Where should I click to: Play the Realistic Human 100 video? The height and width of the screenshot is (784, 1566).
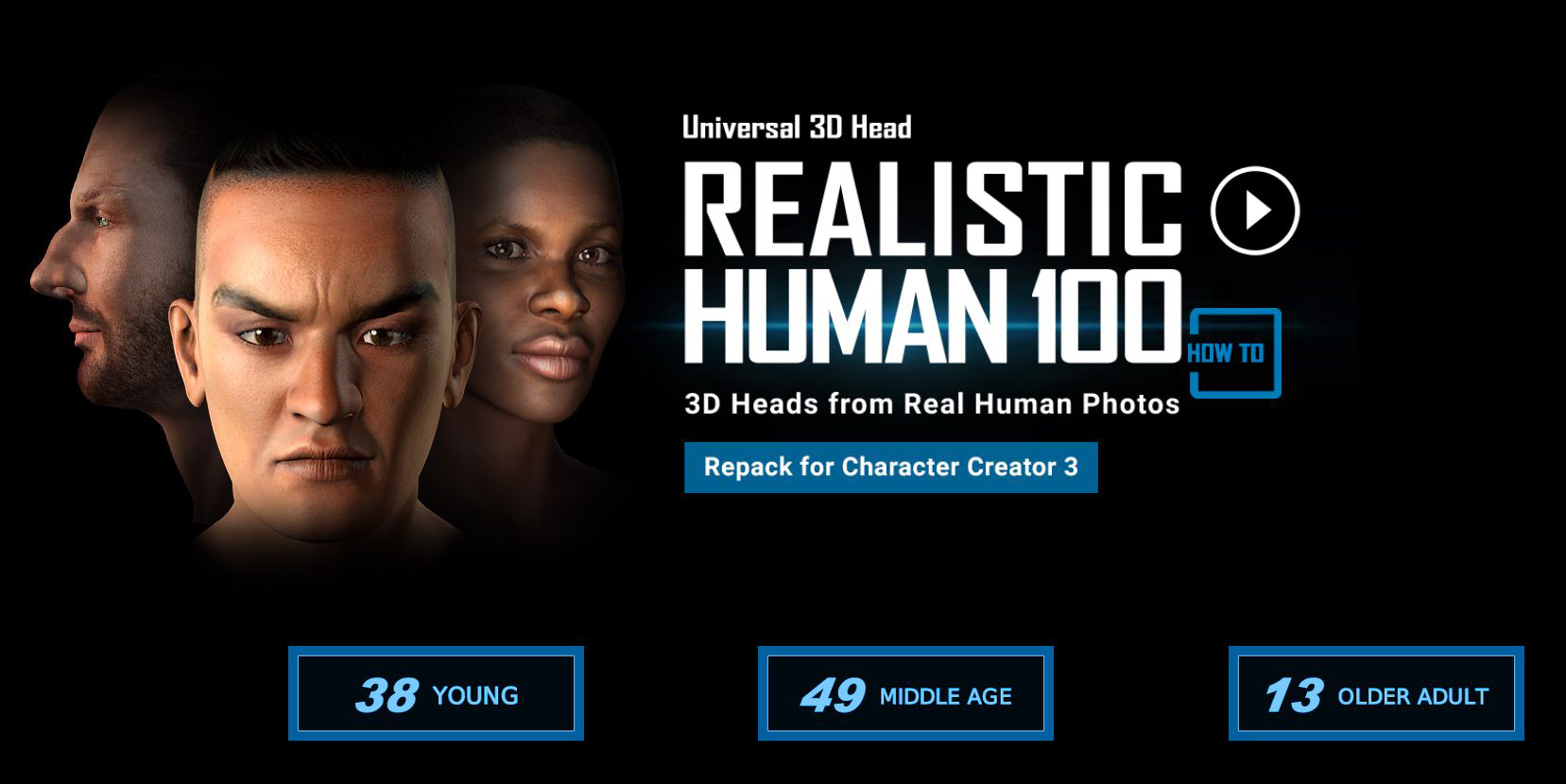[x=1255, y=211]
